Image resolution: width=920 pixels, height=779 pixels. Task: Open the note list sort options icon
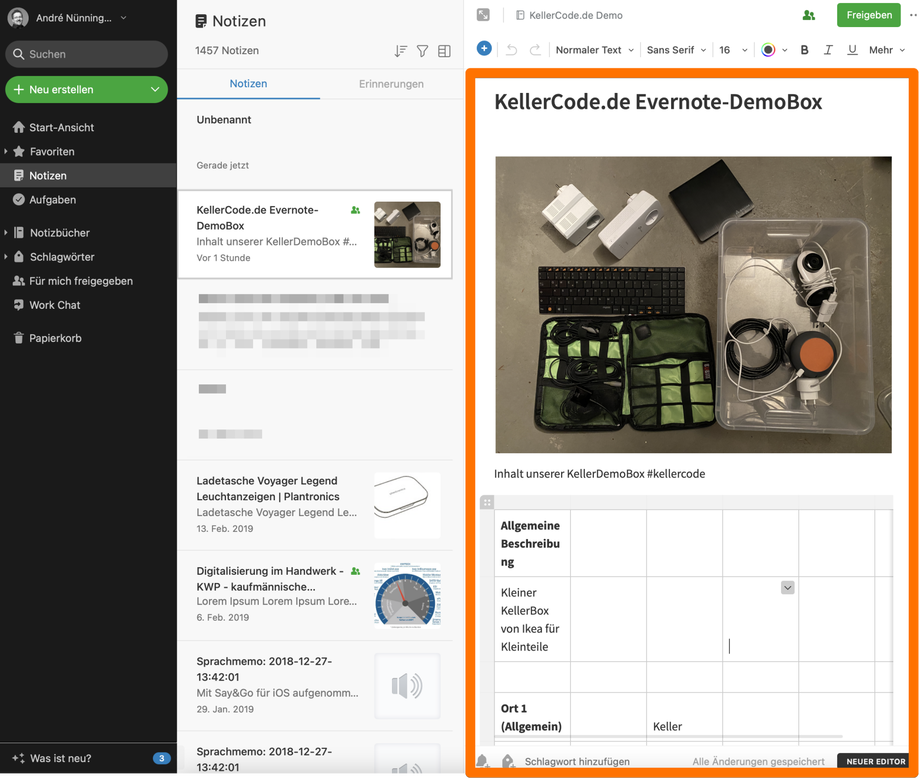pyautogui.click(x=400, y=51)
